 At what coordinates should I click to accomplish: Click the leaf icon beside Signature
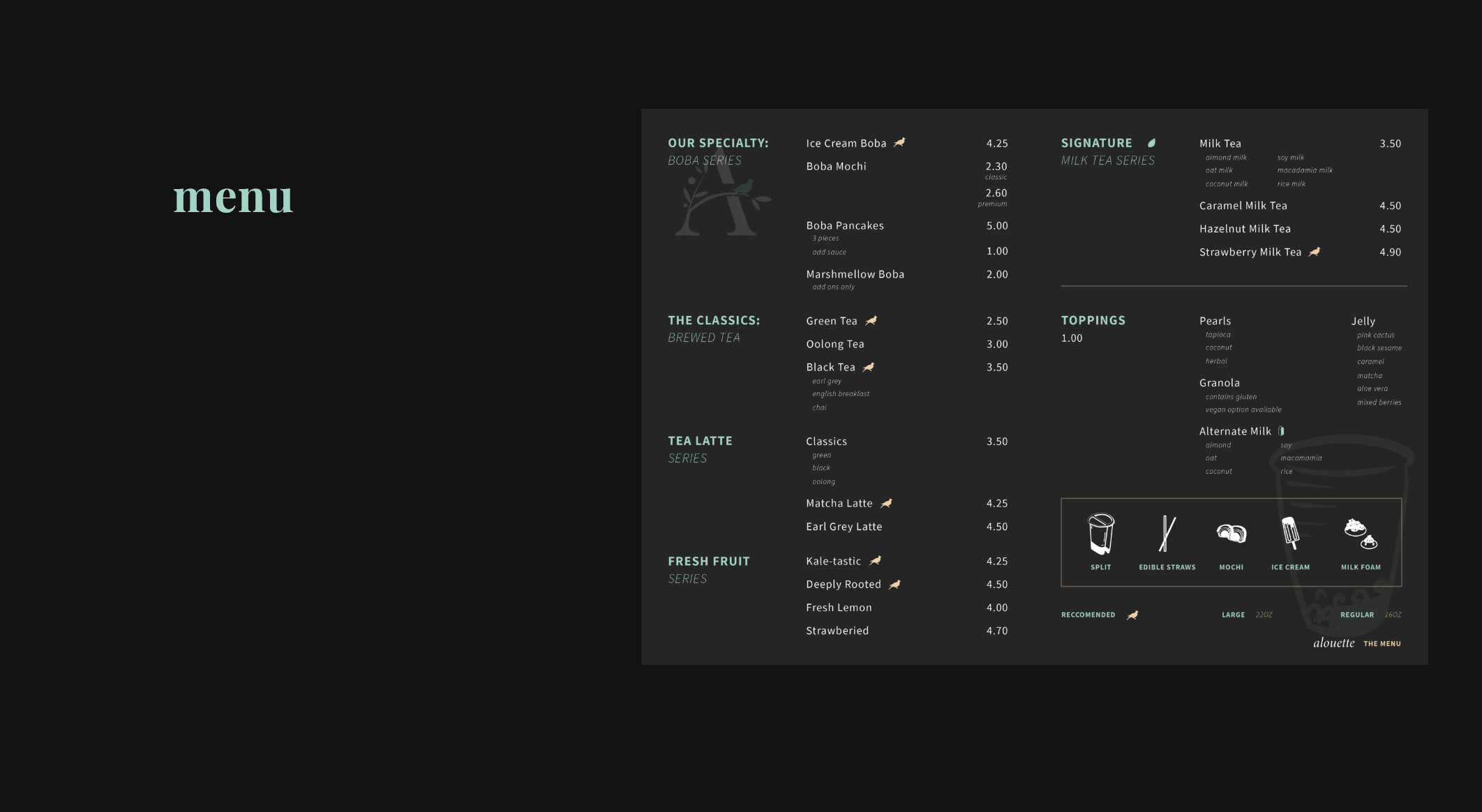tap(1152, 143)
